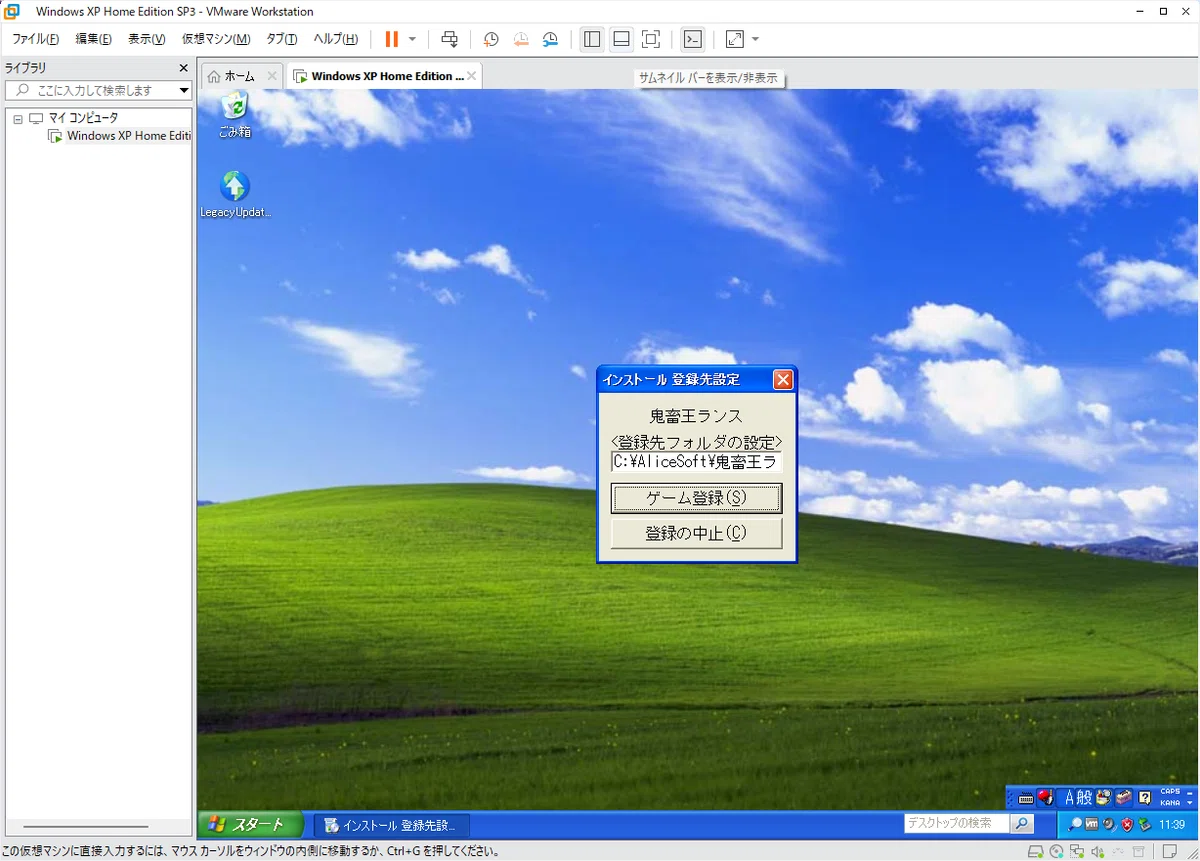
Task: Click the IME pad icon
Action: (1103, 797)
